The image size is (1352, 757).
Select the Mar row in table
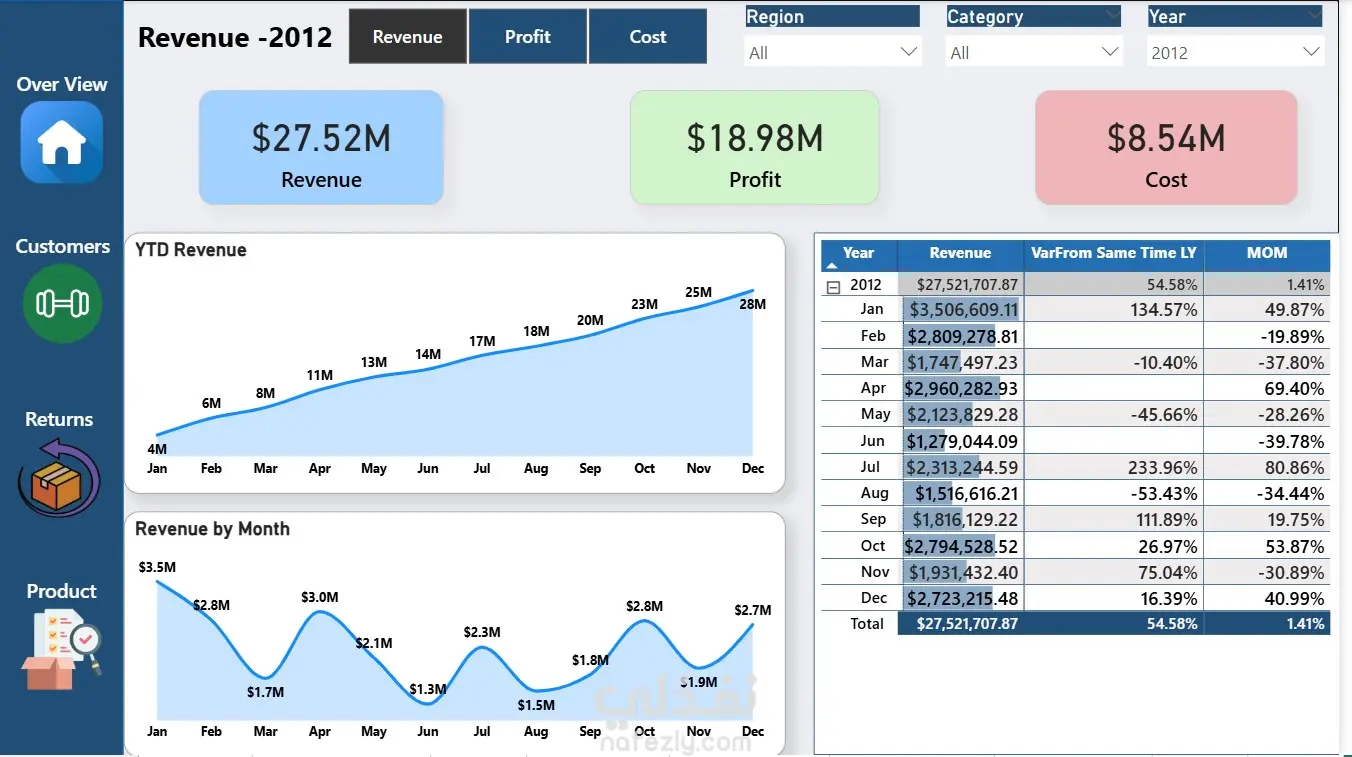[1076, 362]
